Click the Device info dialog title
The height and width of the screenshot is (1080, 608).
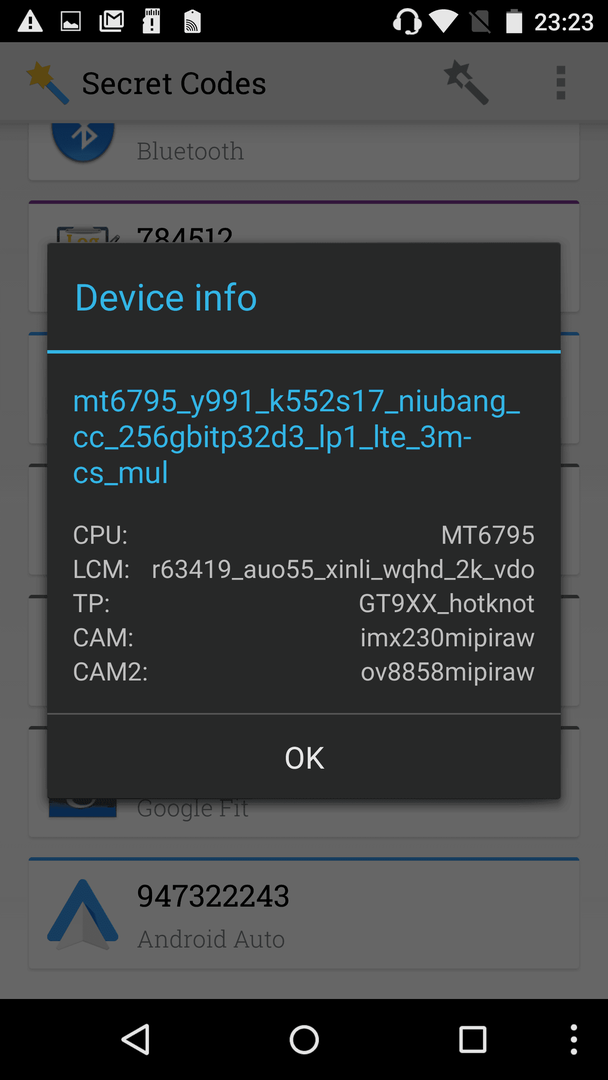coord(166,298)
